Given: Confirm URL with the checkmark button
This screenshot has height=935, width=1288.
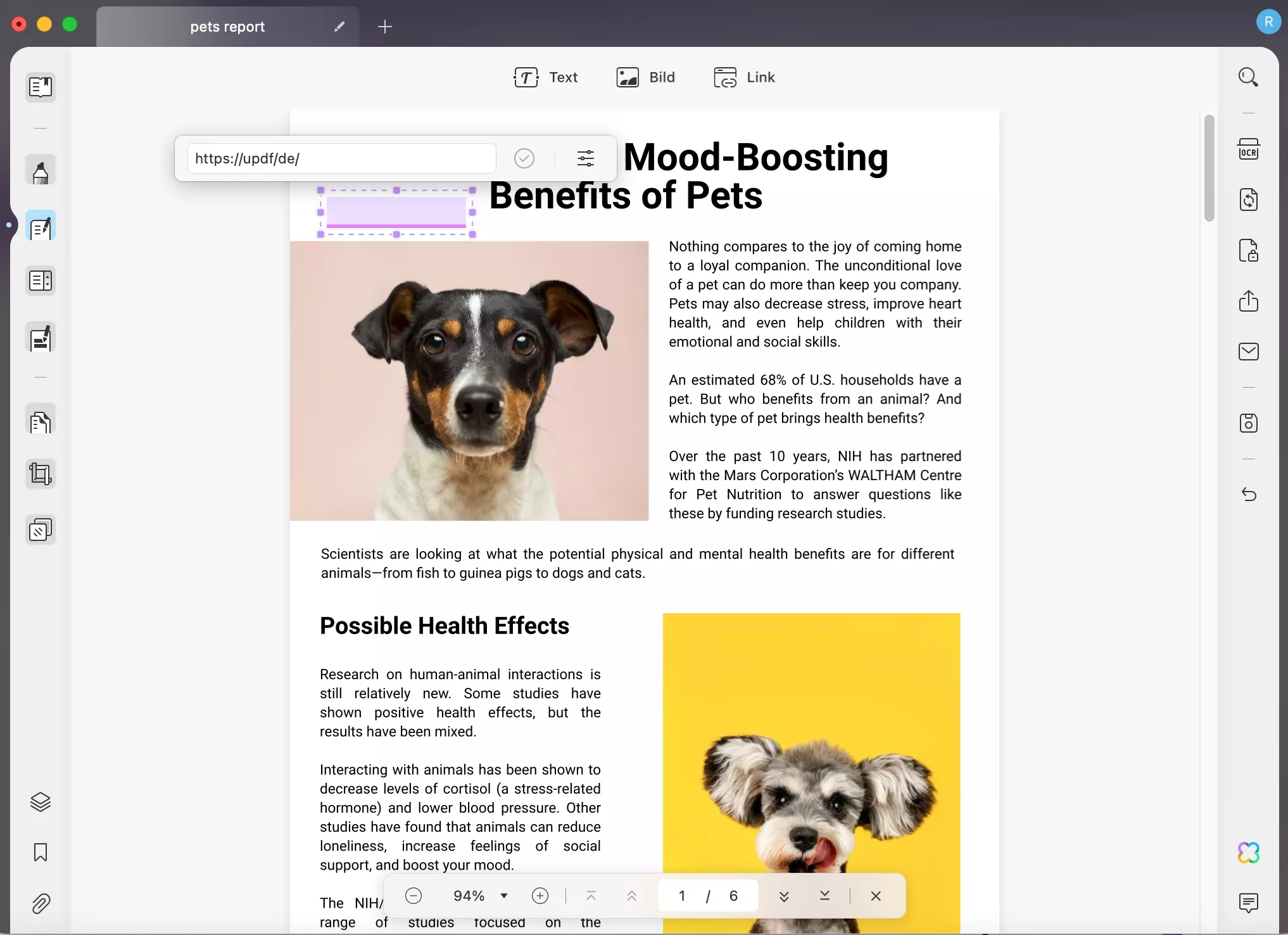Looking at the screenshot, I should (524, 158).
